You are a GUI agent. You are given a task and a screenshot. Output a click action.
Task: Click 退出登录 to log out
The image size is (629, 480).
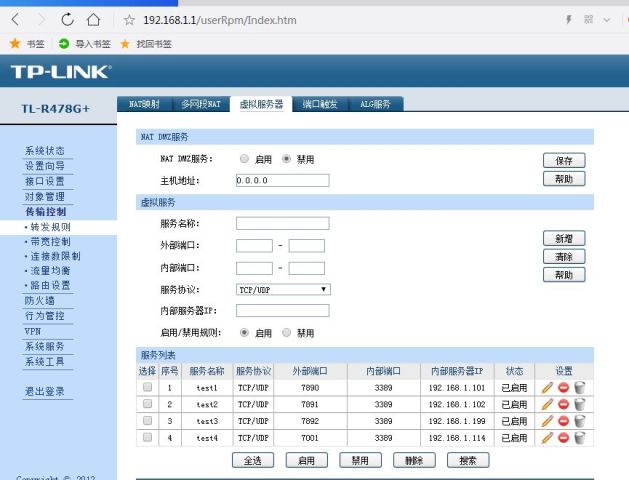pos(45,391)
